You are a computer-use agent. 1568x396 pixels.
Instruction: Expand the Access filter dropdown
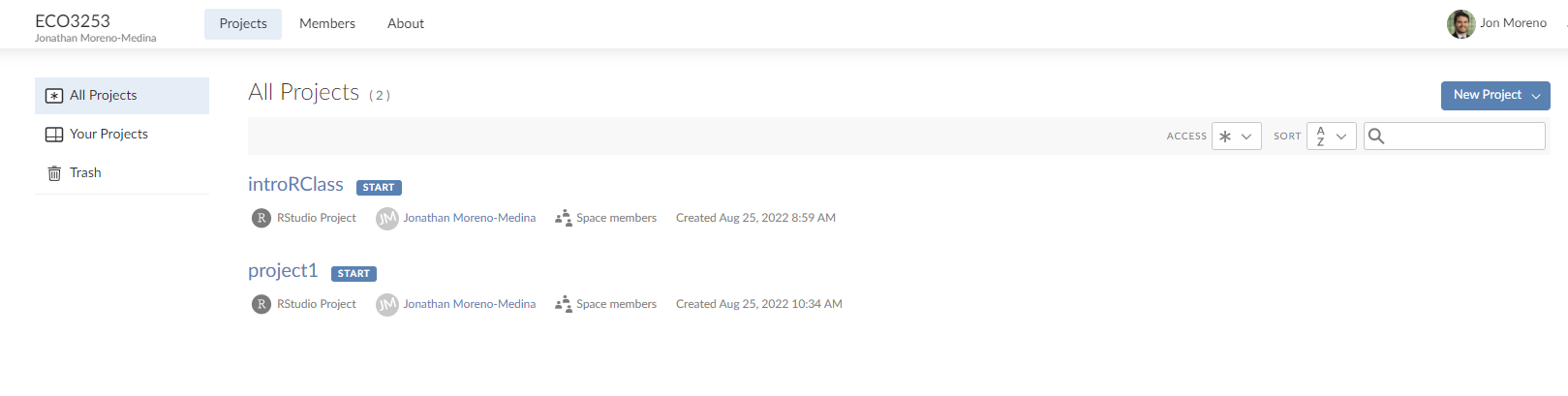tap(1236, 137)
